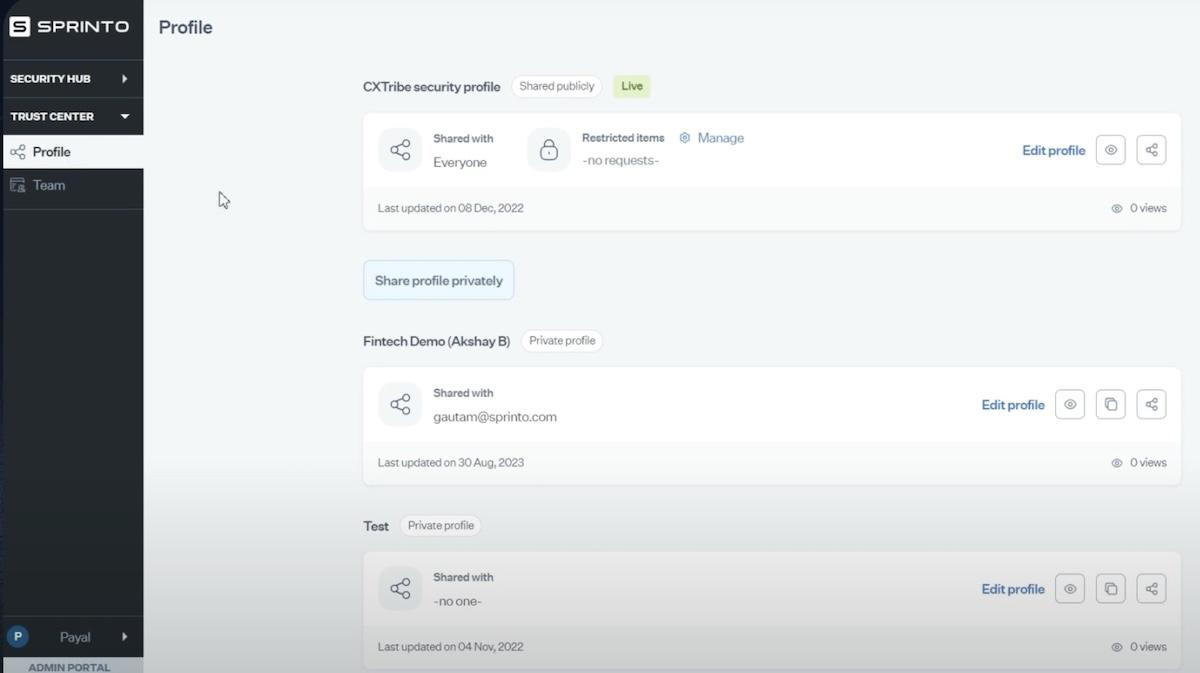The height and width of the screenshot is (673, 1200).
Task: Collapse the Trust Center dropdown arrow
Action: (x=125, y=116)
